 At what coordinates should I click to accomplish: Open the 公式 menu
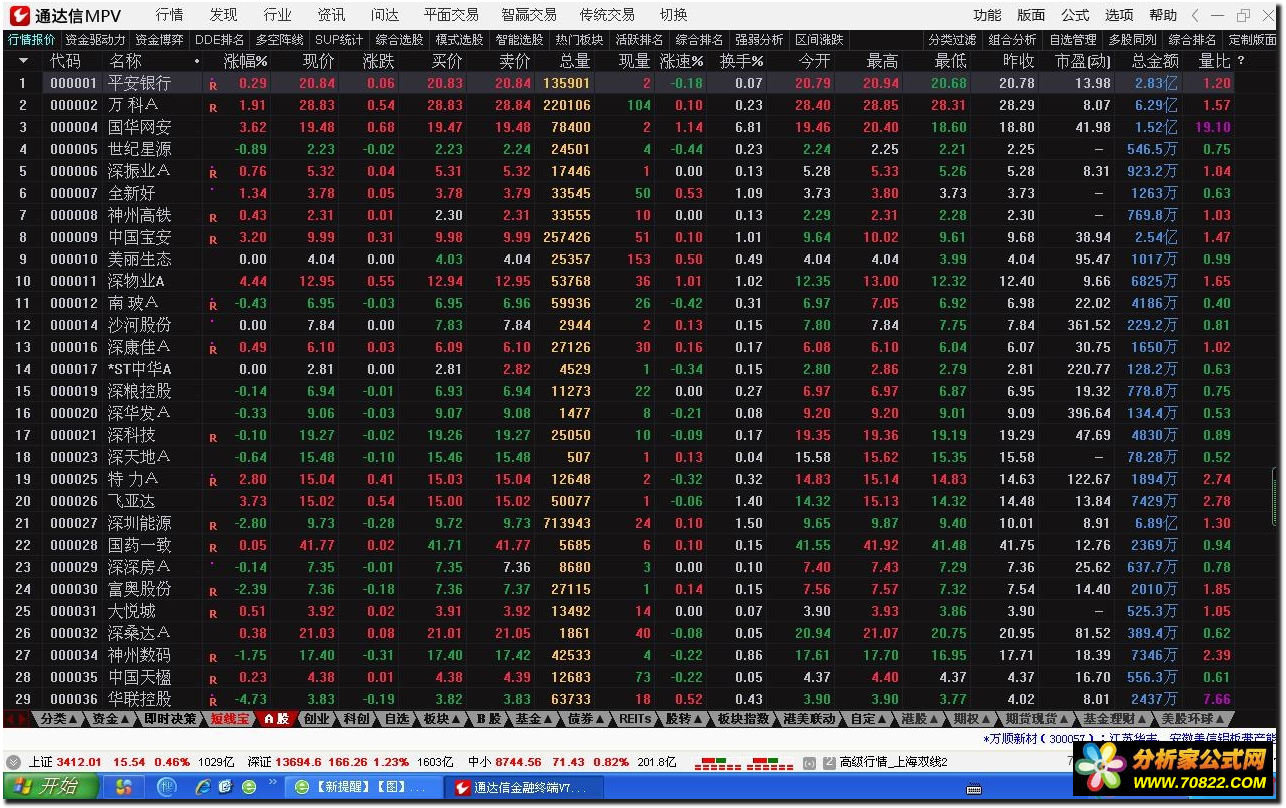(1075, 15)
